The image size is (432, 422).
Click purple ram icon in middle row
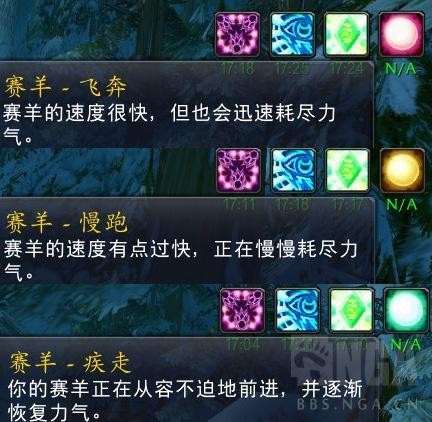239,170
